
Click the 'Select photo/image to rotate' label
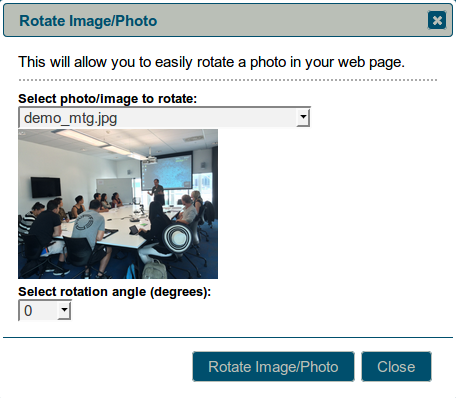(108, 99)
